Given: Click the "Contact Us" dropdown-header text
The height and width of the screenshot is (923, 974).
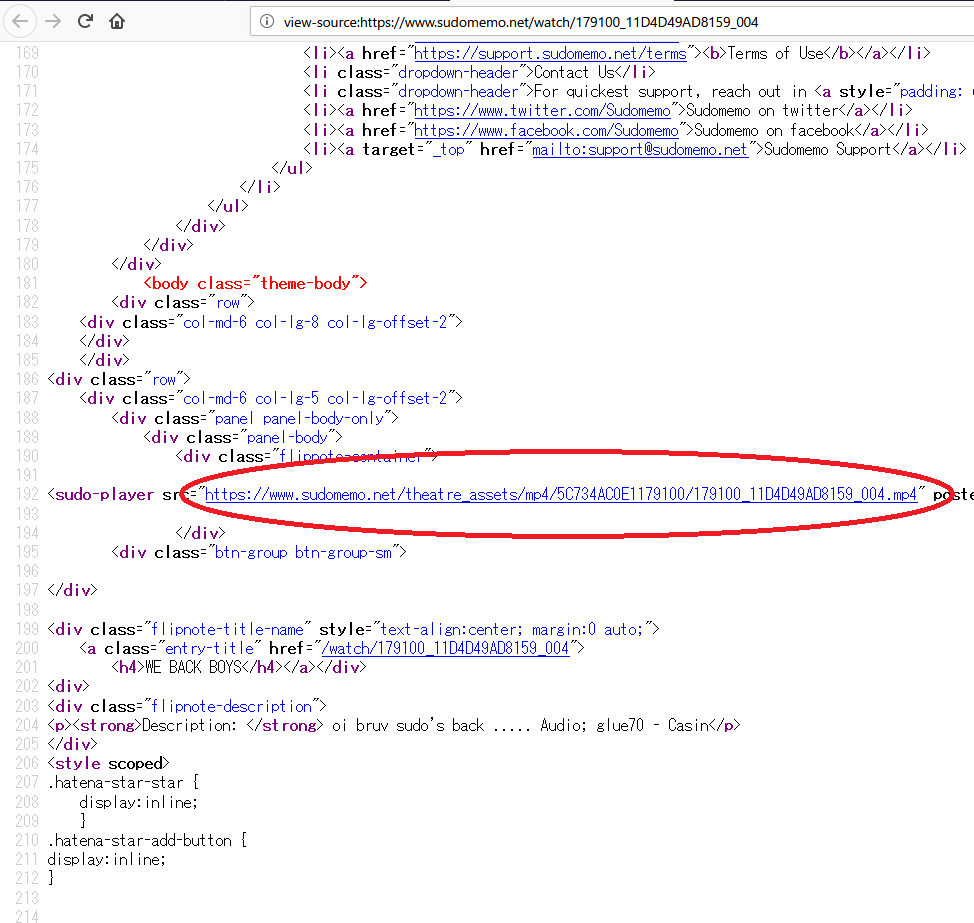Looking at the screenshot, I should pyautogui.click(x=574, y=73).
